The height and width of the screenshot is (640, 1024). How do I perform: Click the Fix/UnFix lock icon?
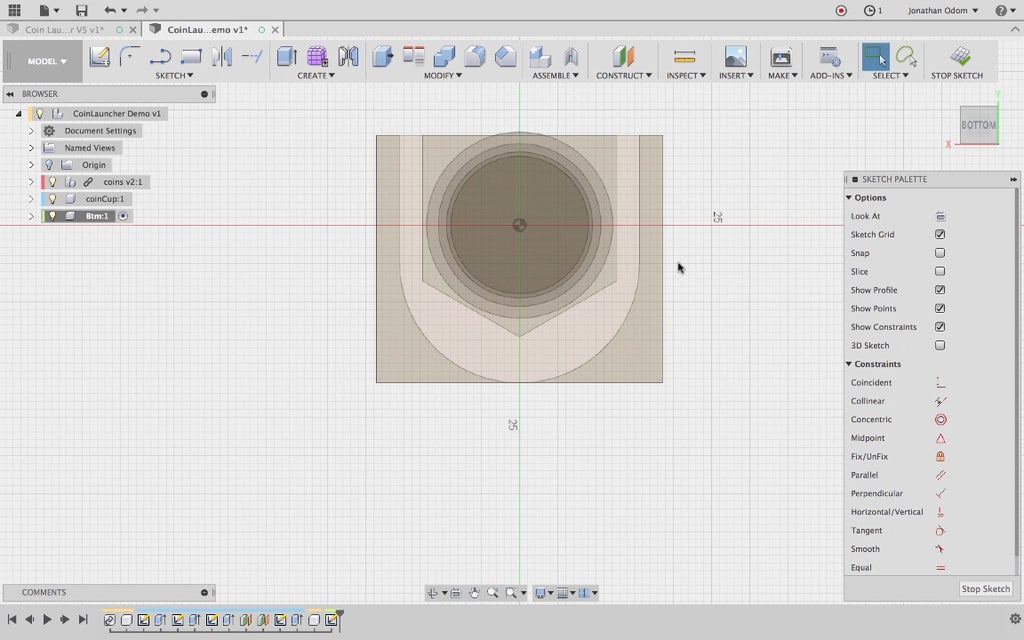click(940, 457)
